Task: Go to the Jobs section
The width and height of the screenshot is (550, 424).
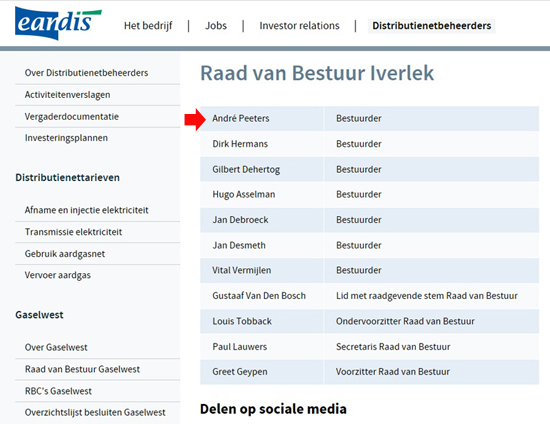Action: pyautogui.click(x=216, y=26)
